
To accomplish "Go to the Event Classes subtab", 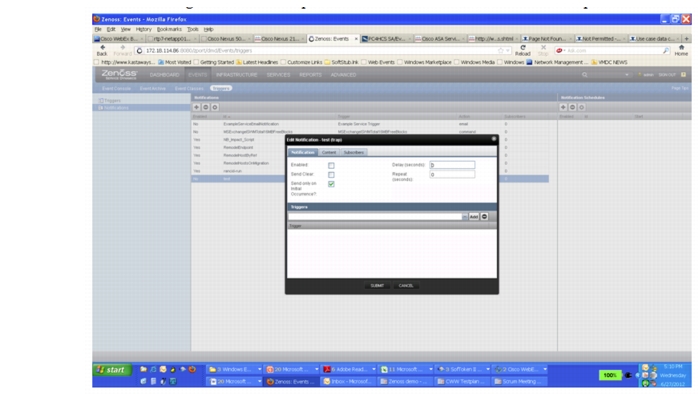I will click(x=189, y=88).
